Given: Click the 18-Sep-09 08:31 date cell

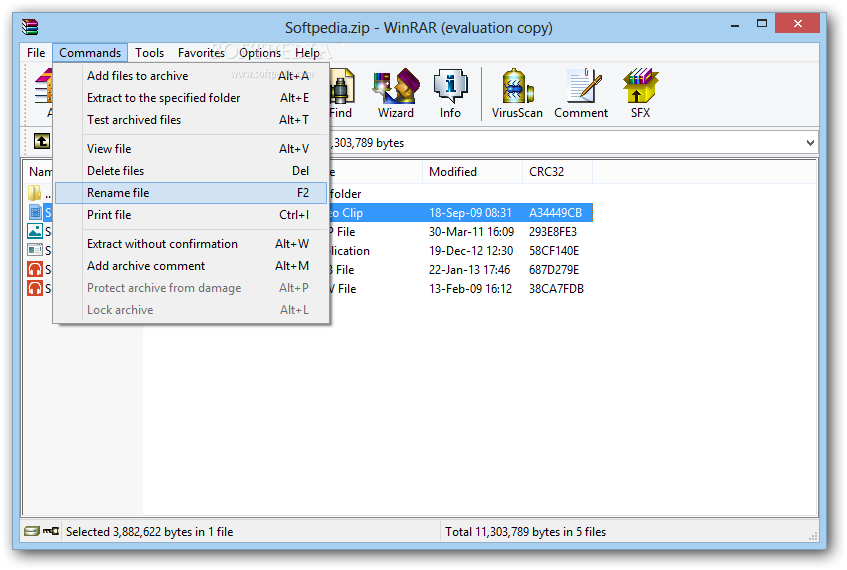Looking at the screenshot, I should click(x=470, y=213).
